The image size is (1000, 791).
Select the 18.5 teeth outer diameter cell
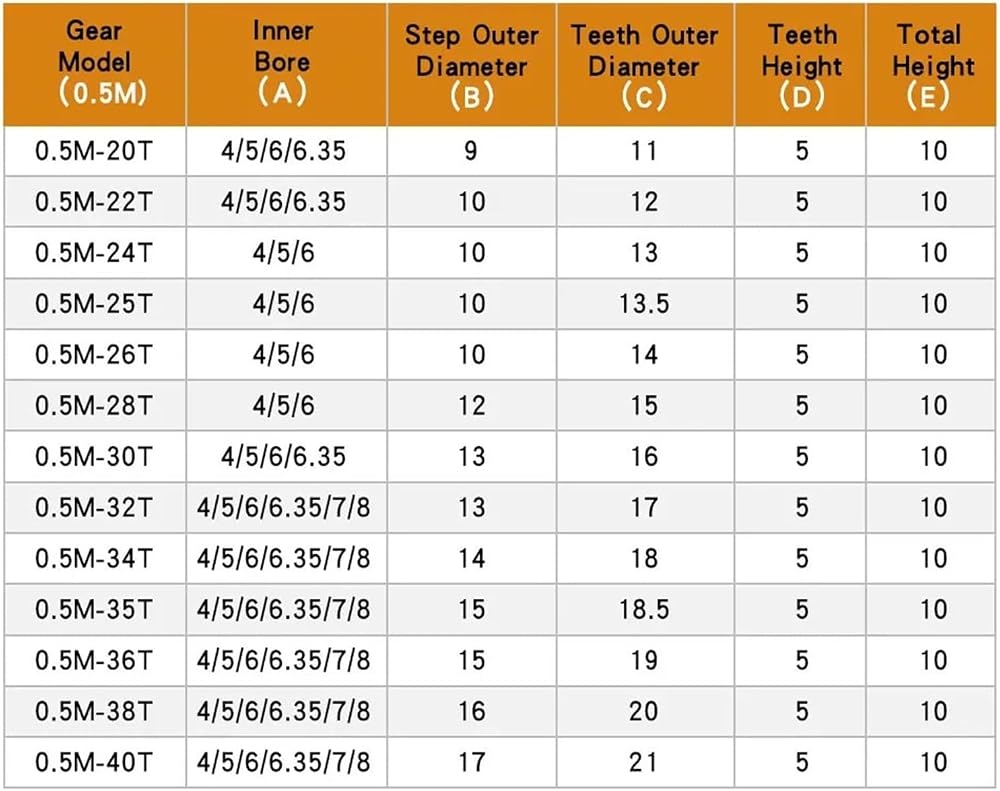coord(645,609)
